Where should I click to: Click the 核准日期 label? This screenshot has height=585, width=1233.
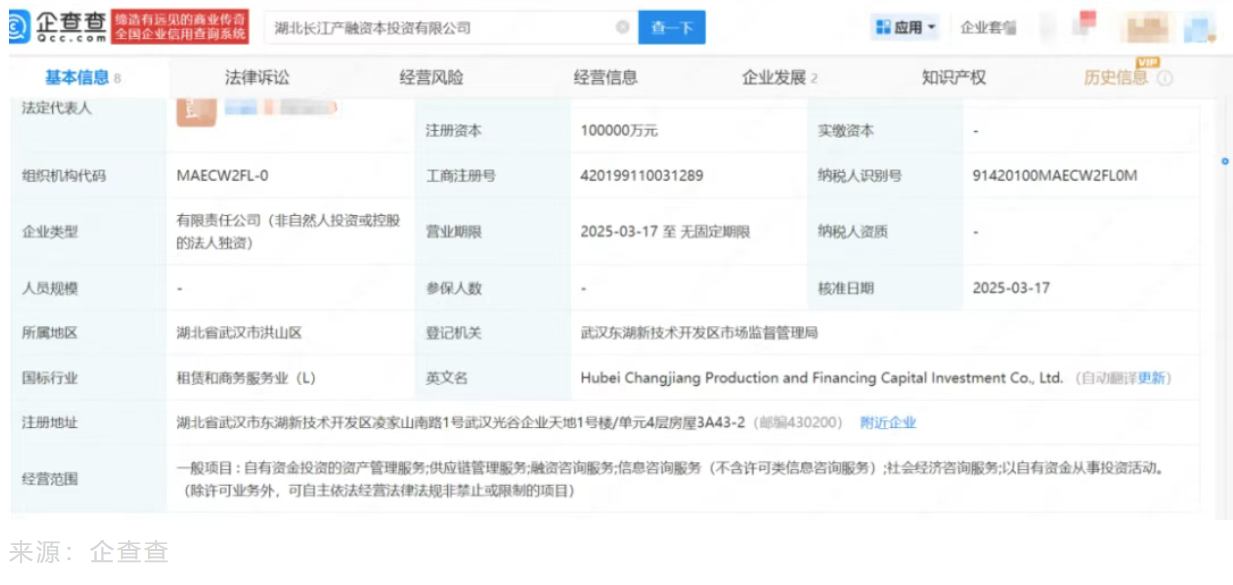point(846,288)
